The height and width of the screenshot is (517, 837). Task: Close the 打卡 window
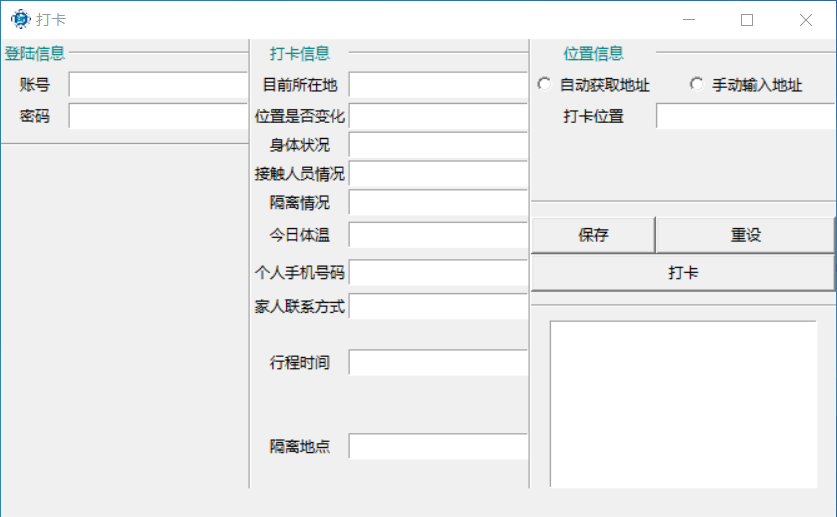pos(806,20)
